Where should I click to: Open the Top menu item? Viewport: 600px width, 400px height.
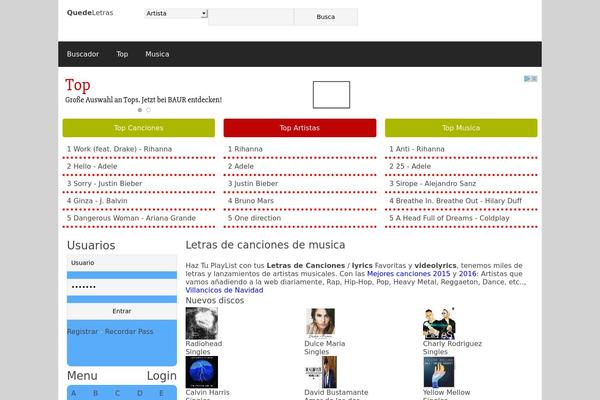(x=122, y=54)
